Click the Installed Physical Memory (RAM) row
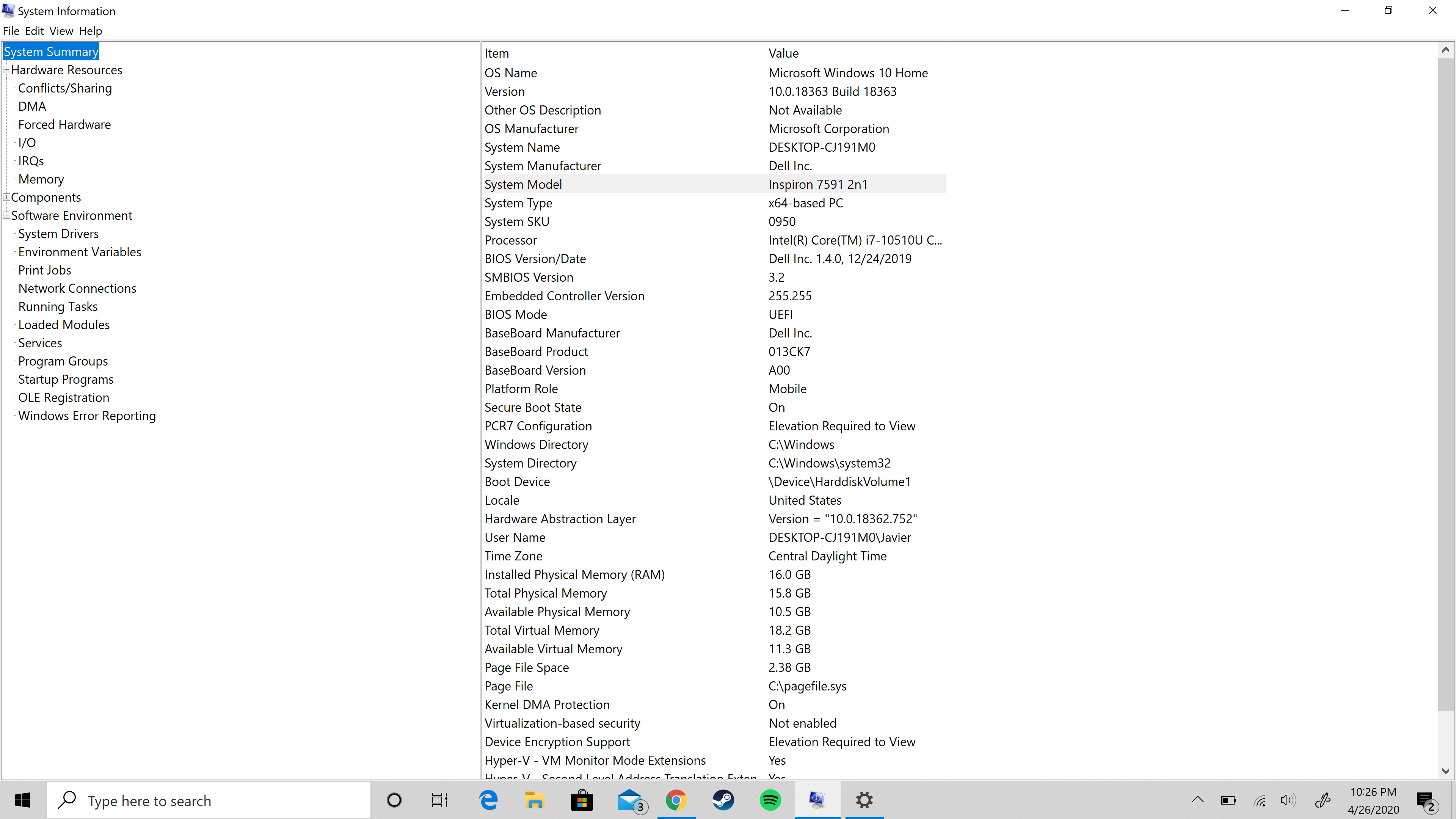 (x=714, y=575)
